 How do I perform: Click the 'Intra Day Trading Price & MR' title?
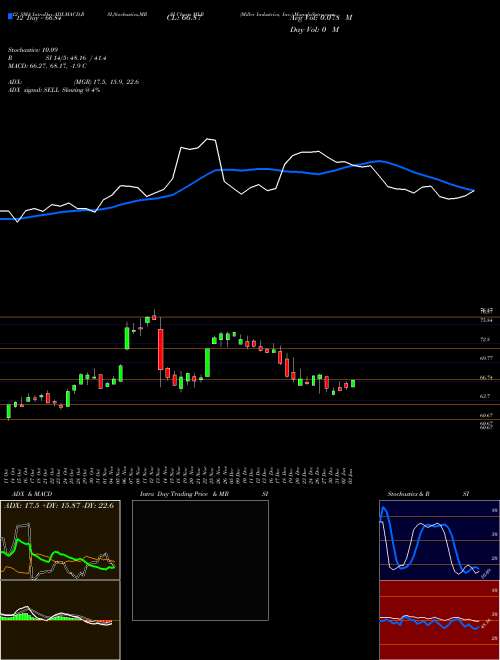pos(184,494)
